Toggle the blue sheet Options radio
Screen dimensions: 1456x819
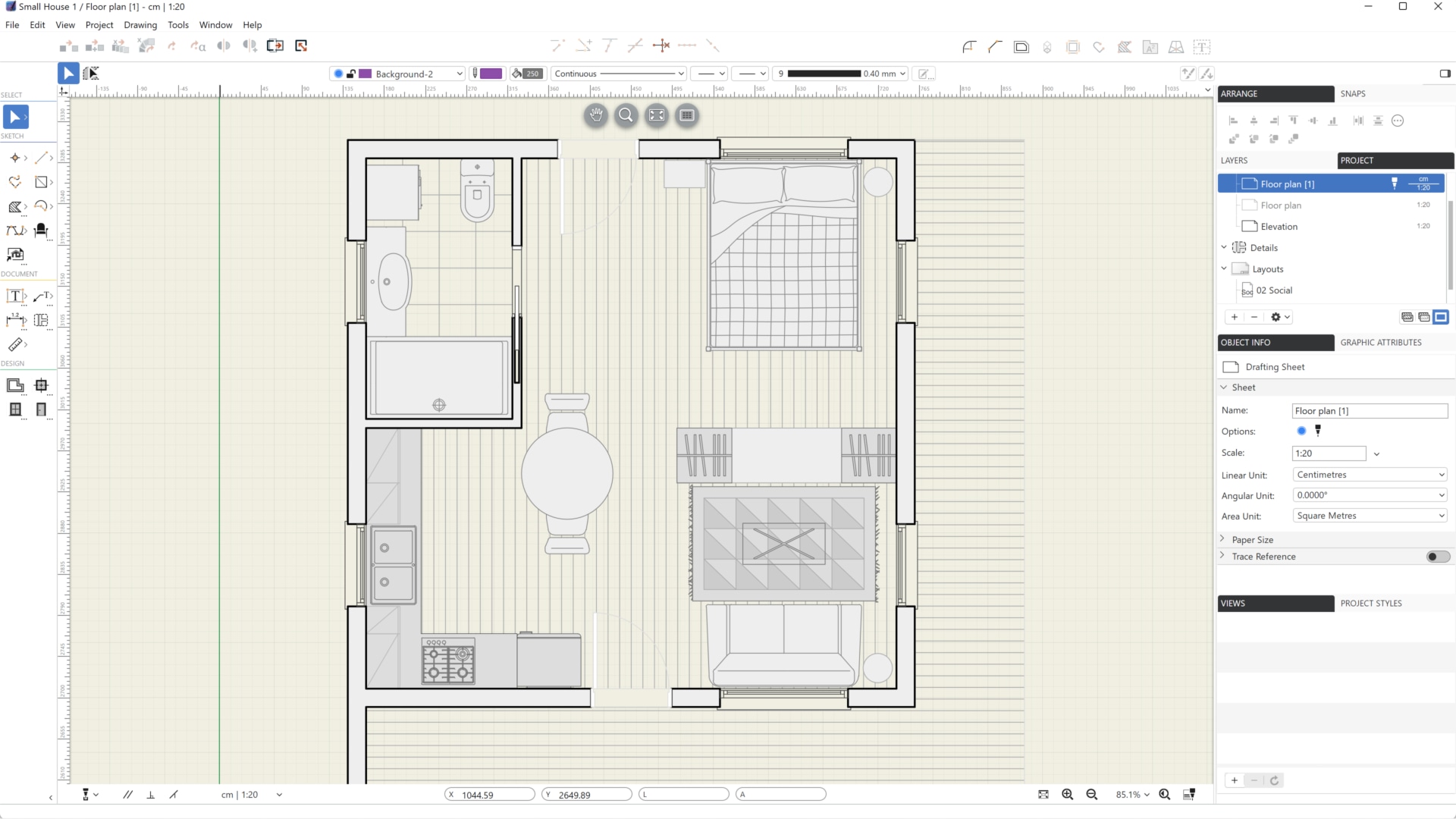pyautogui.click(x=1301, y=431)
